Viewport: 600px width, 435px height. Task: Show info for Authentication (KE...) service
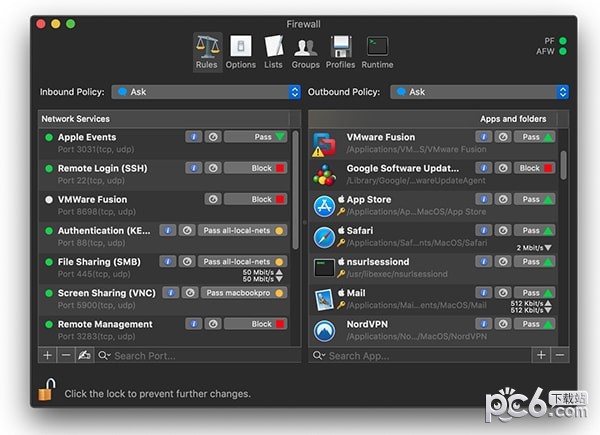coord(168,230)
